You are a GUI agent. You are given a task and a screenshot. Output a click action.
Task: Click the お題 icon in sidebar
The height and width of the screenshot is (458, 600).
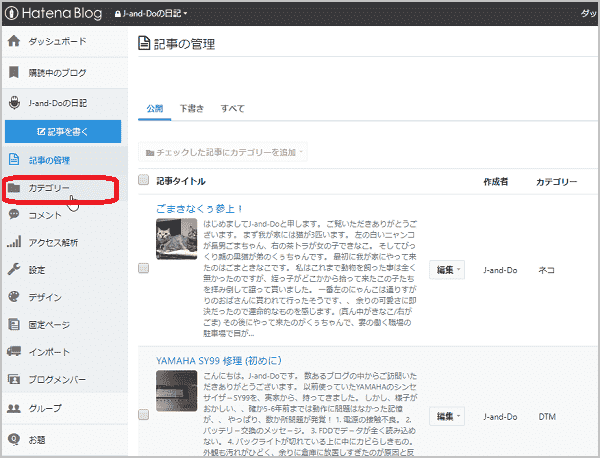(x=14, y=439)
